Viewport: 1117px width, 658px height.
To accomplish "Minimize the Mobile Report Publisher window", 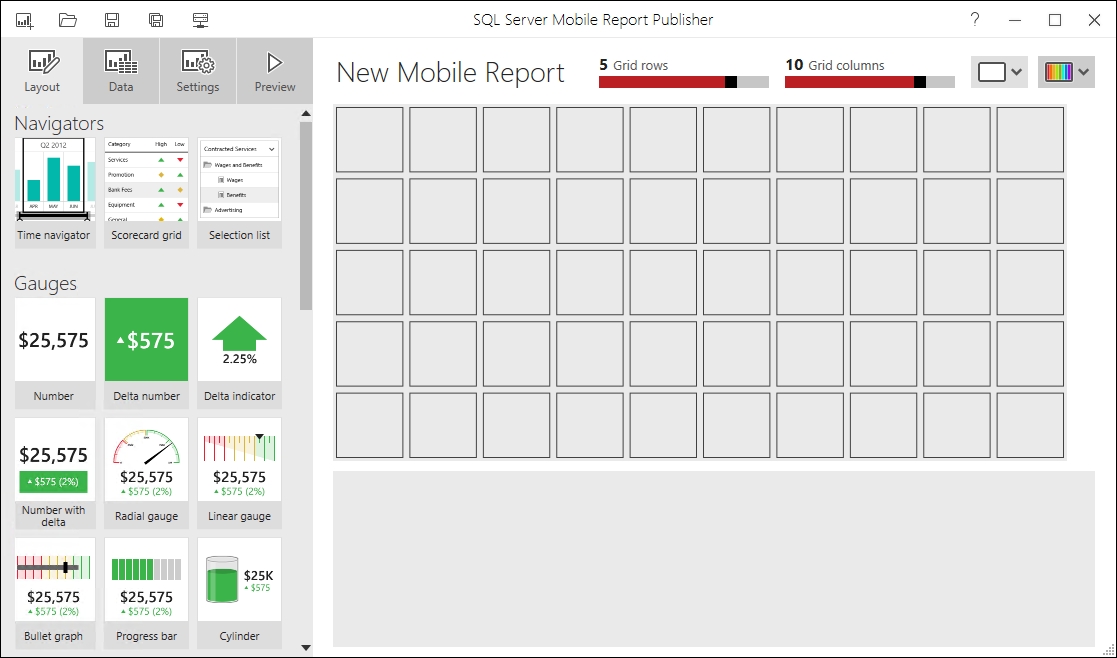I will point(1015,20).
